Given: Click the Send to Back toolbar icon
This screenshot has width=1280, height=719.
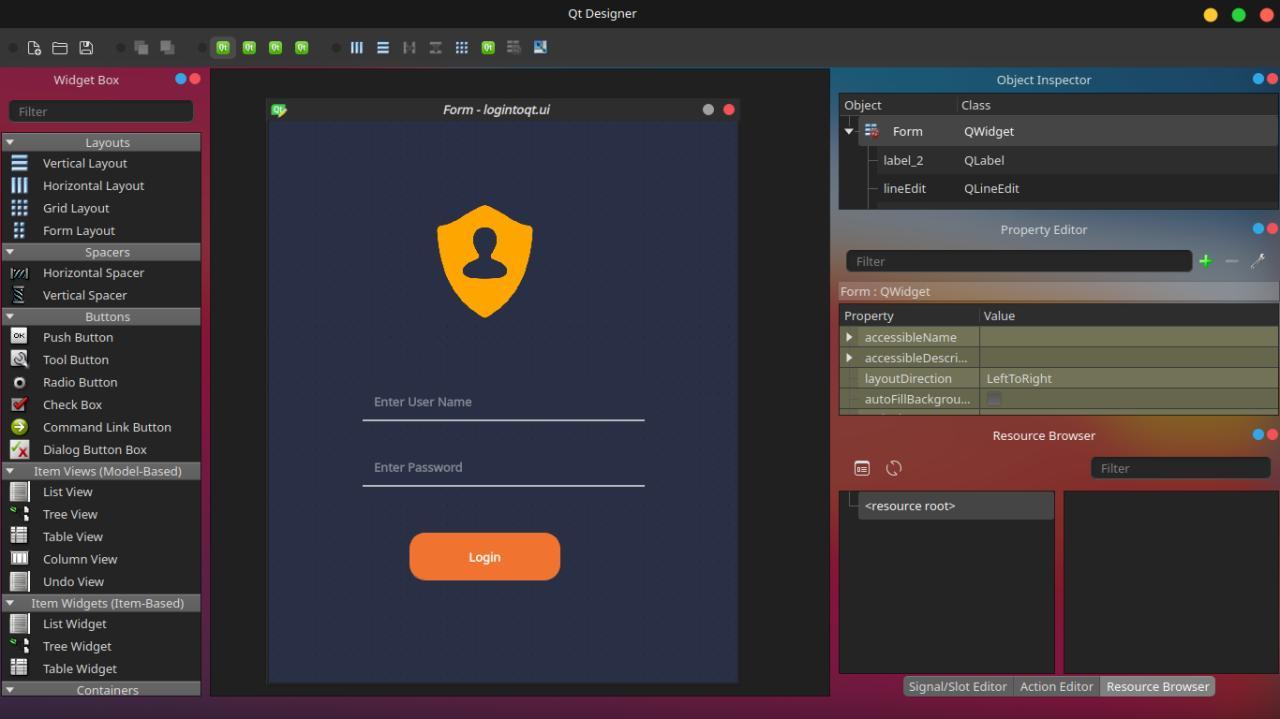Looking at the screenshot, I should click(x=141, y=47).
